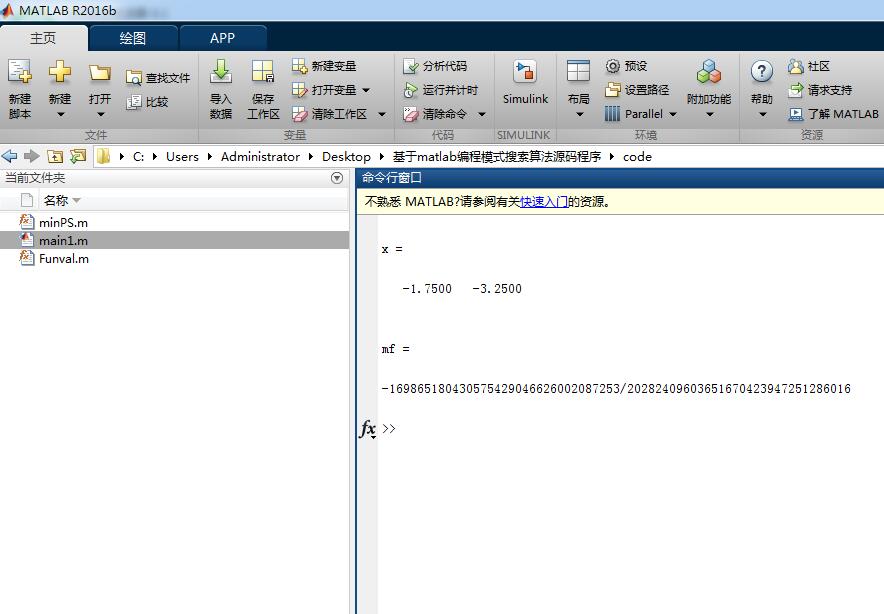This screenshot has height=614, width=884.
Task: Click the 基于matlab编程模式搜索算法源码程序 path folder
Action: click(497, 157)
